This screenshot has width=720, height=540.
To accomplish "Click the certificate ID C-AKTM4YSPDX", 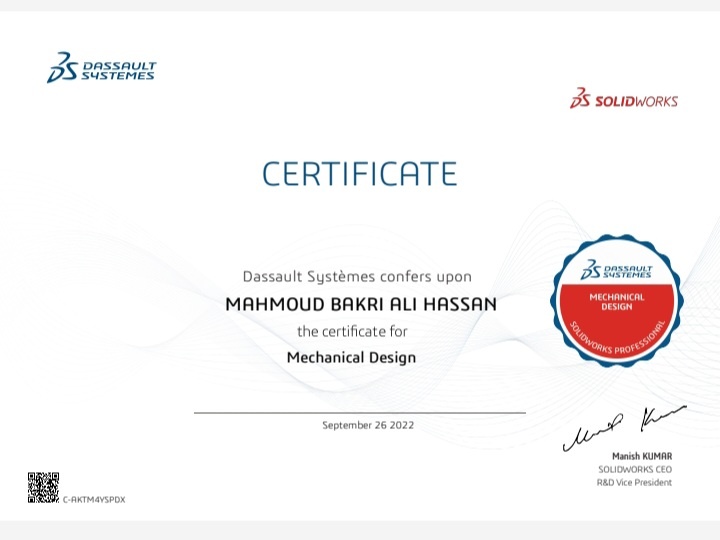I will point(94,500).
